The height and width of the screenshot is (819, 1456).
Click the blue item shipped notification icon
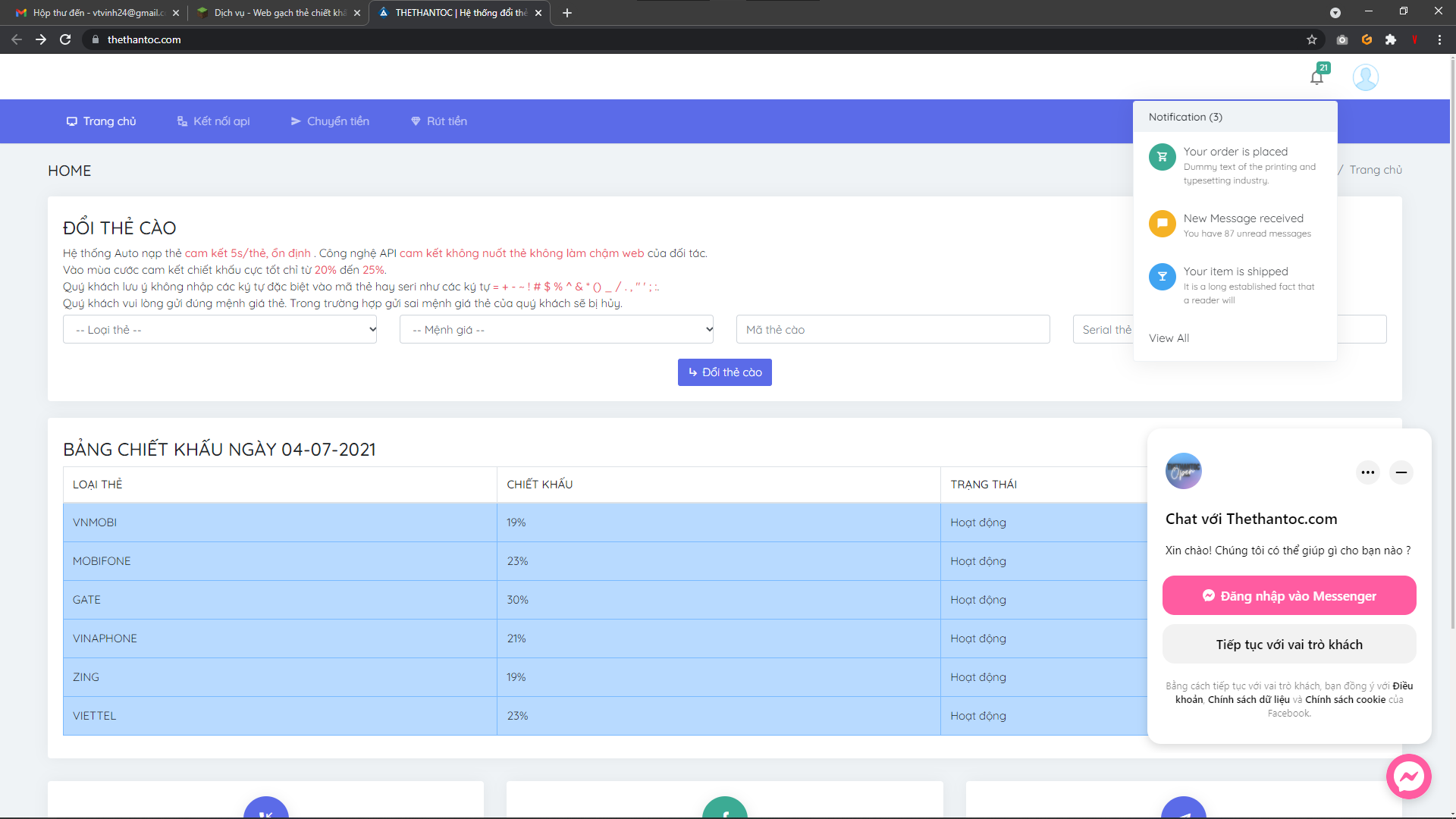click(1162, 277)
